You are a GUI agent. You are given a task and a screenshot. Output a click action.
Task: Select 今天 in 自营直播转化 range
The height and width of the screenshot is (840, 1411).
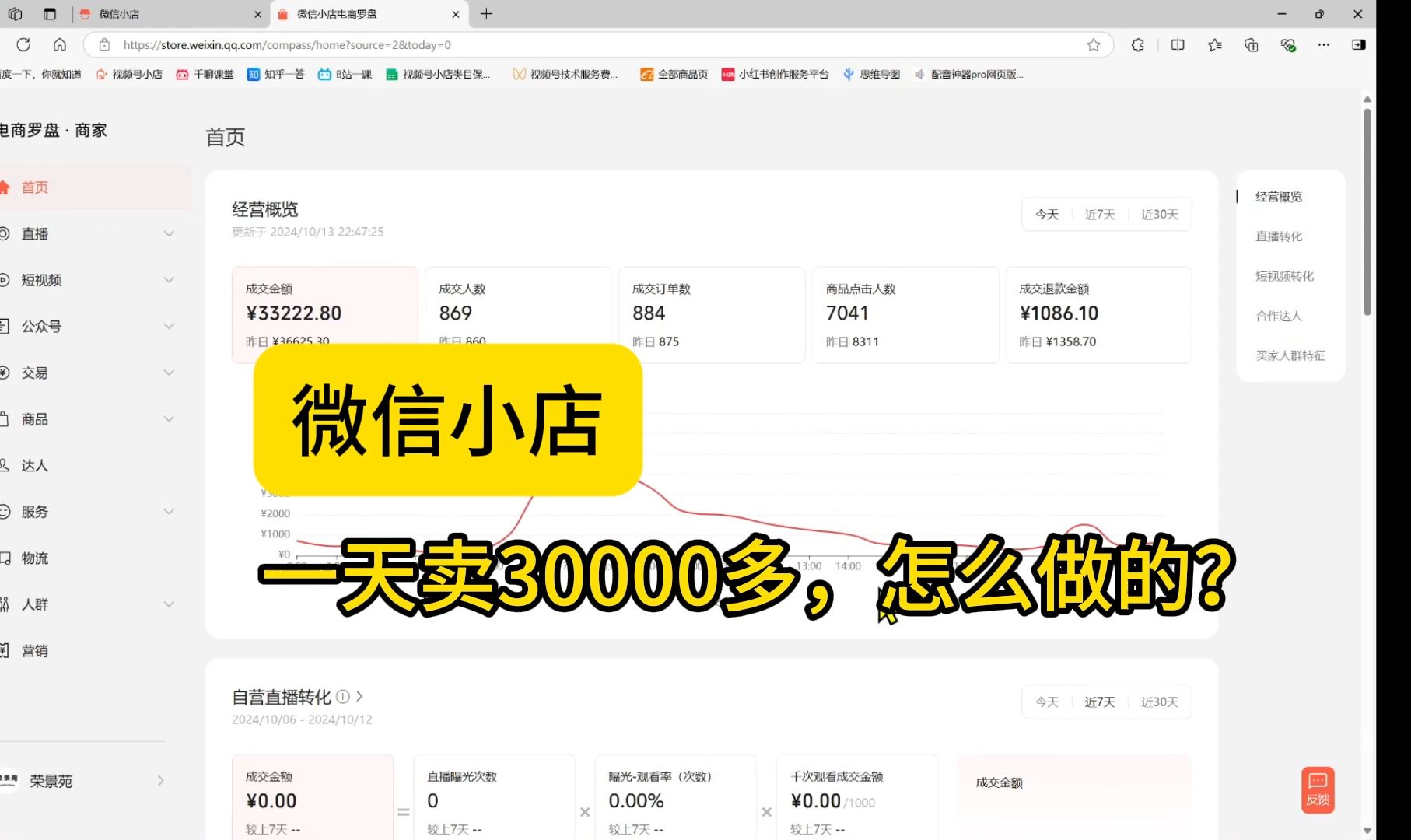tap(1047, 702)
